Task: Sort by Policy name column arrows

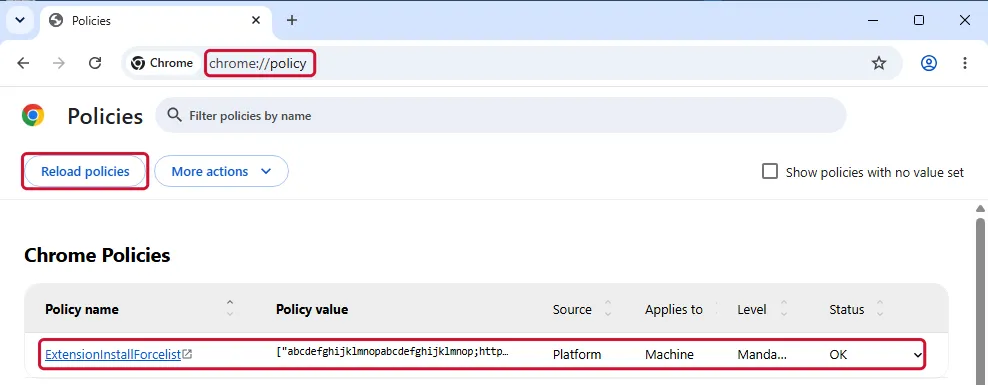Action: pyautogui.click(x=230, y=308)
